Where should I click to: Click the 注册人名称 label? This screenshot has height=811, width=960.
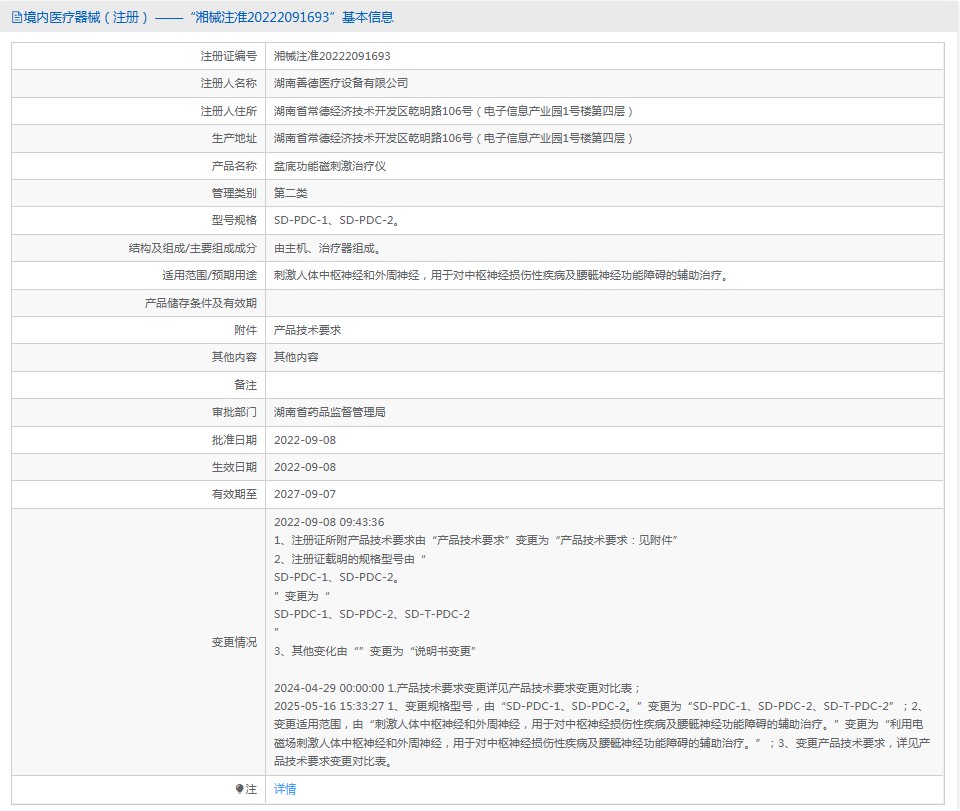(x=228, y=83)
